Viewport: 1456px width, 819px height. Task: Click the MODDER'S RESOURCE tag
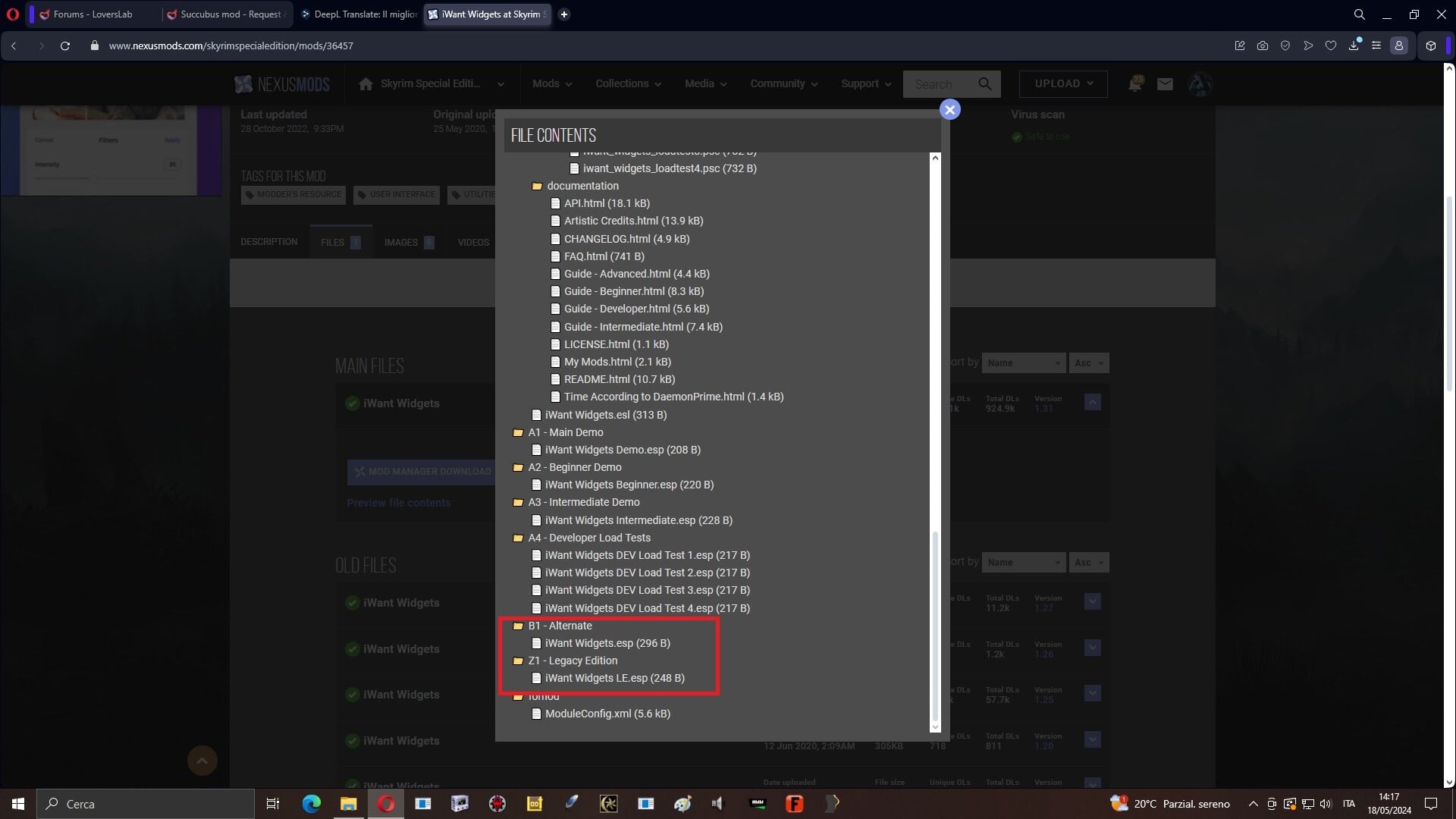click(293, 195)
